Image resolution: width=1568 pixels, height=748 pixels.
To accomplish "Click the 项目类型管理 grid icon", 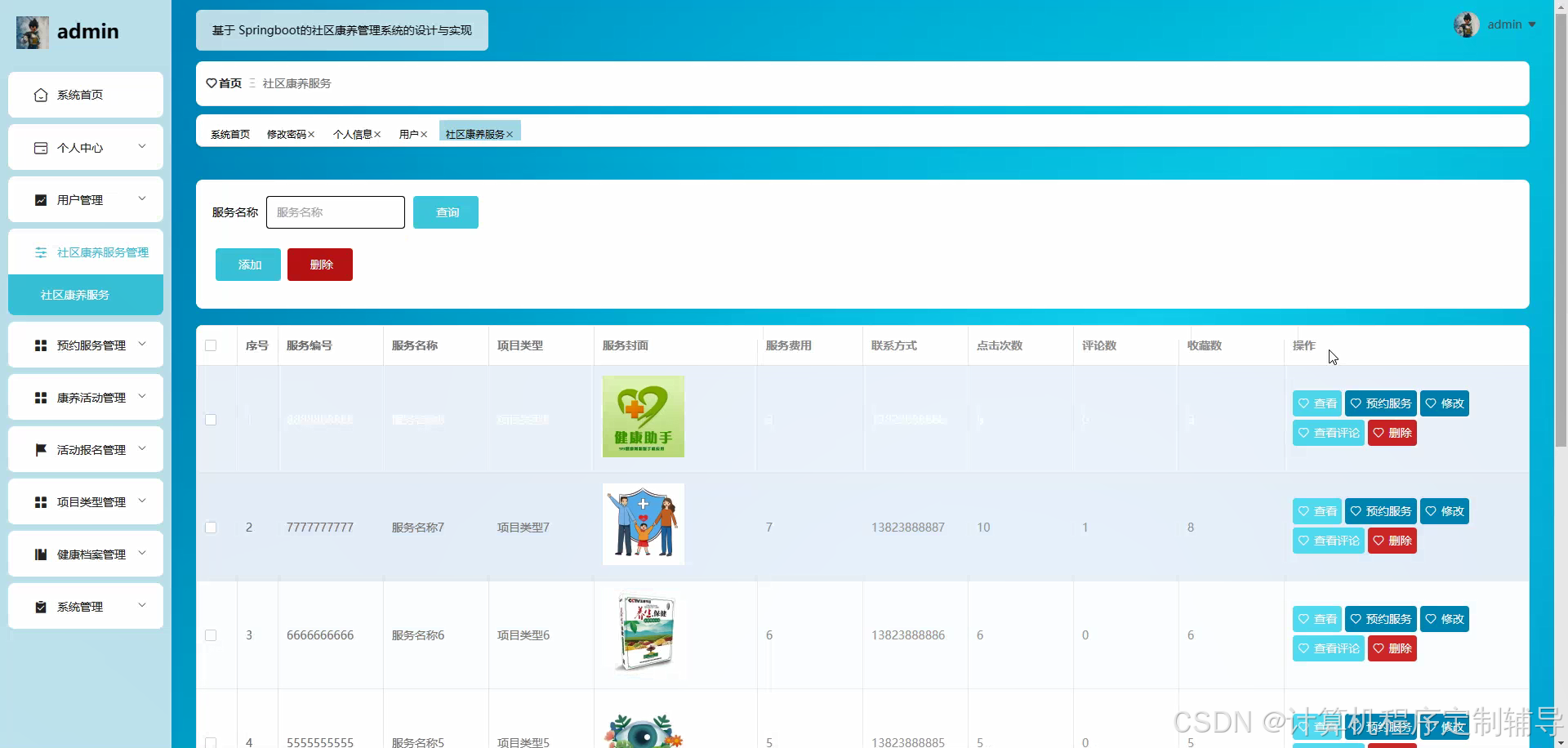I will coord(41,502).
